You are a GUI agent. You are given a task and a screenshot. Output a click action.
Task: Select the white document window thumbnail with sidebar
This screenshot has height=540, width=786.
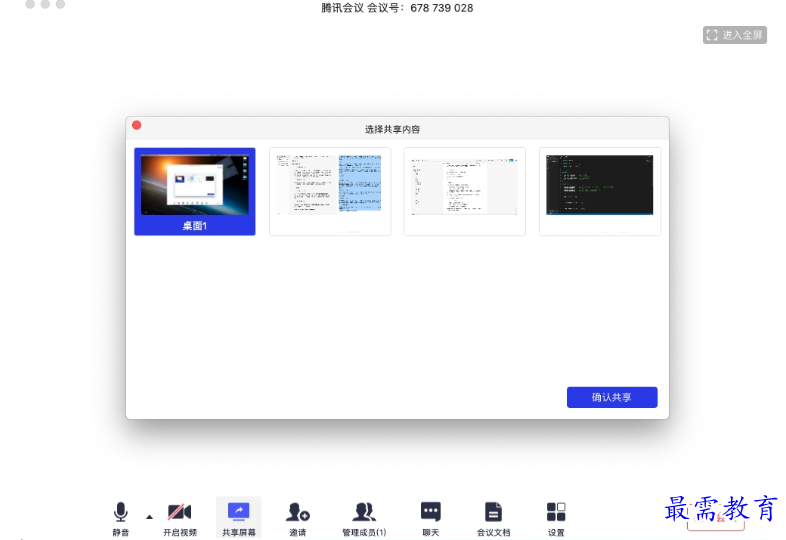click(x=465, y=191)
